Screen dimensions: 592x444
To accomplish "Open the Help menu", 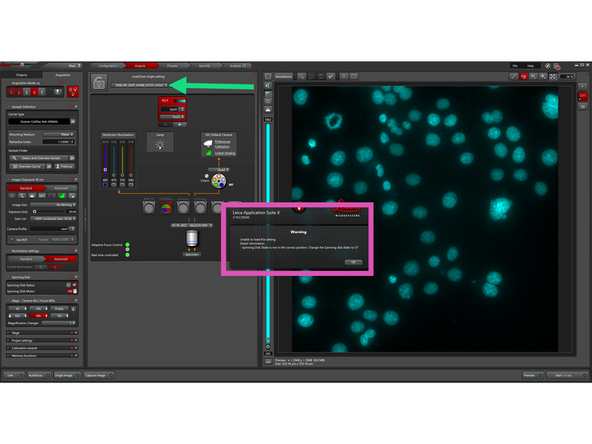I will point(530,66).
